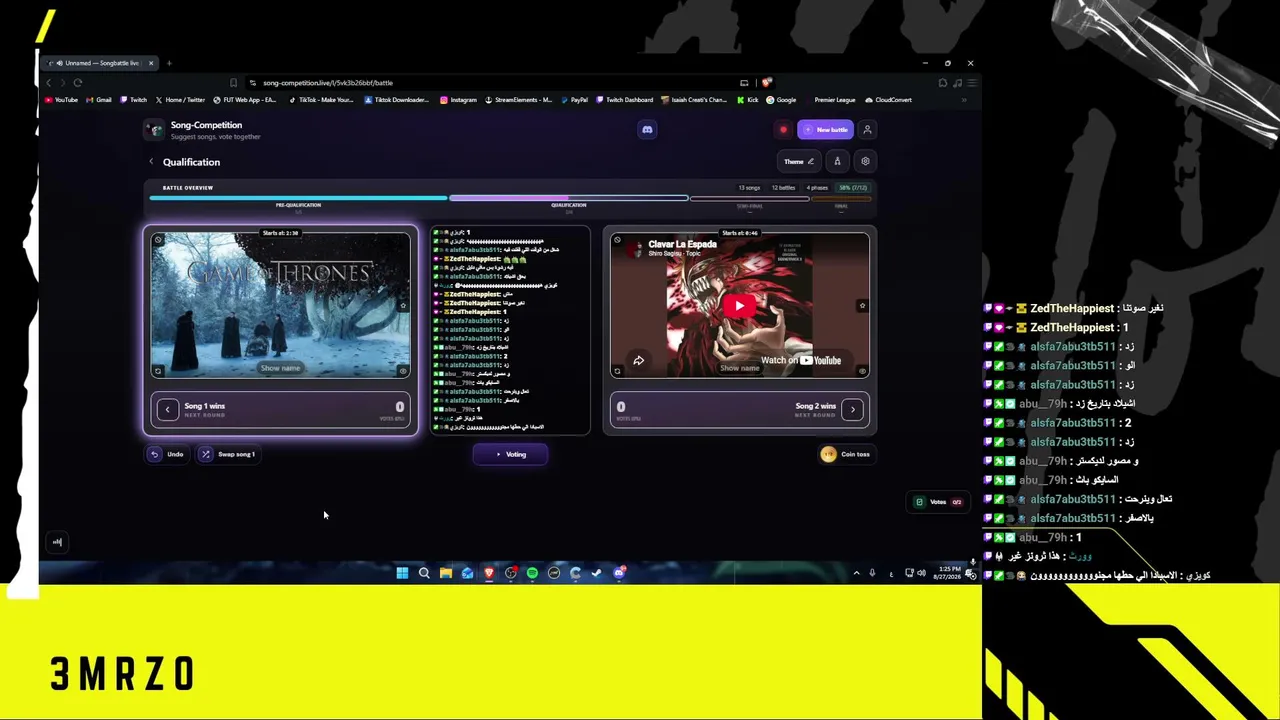Open Spotify from the taskbar
Screen dimensions: 1280x720
(x=532, y=573)
